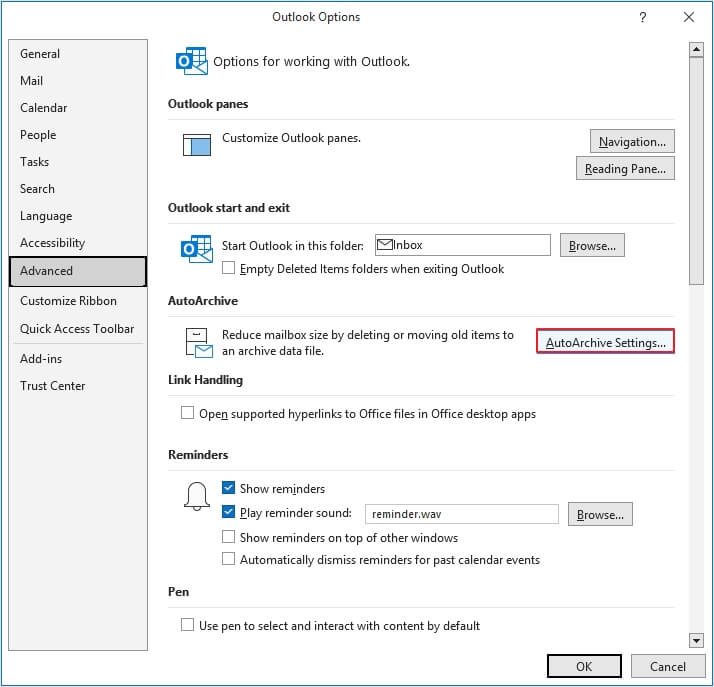Image resolution: width=714 pixels, height=687 pixels.
Task: Click the reminder.wav sound file field
Action: coord(462,514)
